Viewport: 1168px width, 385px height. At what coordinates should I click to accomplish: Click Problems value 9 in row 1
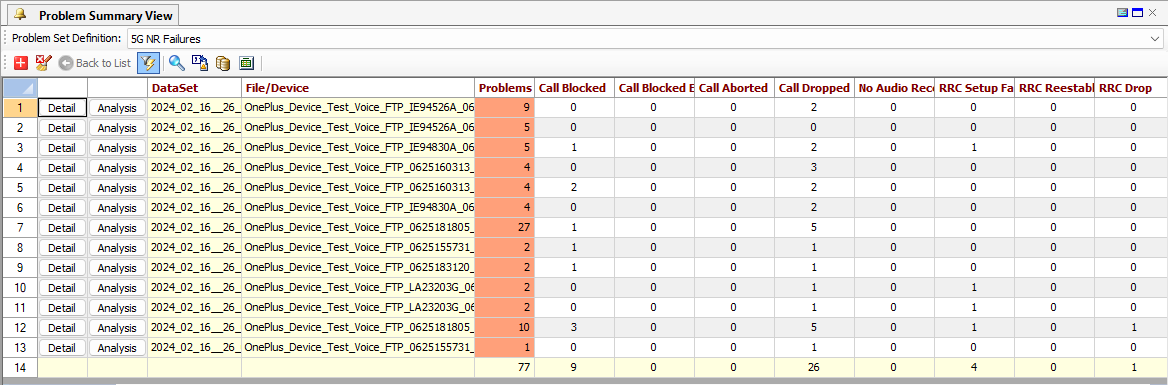pyautogui.click(x=504, y=107)
